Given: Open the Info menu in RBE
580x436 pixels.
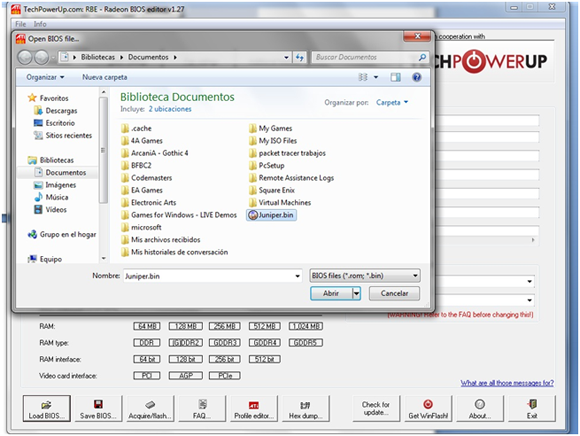Looking at the screenshot, I should (x=40, y=24).
